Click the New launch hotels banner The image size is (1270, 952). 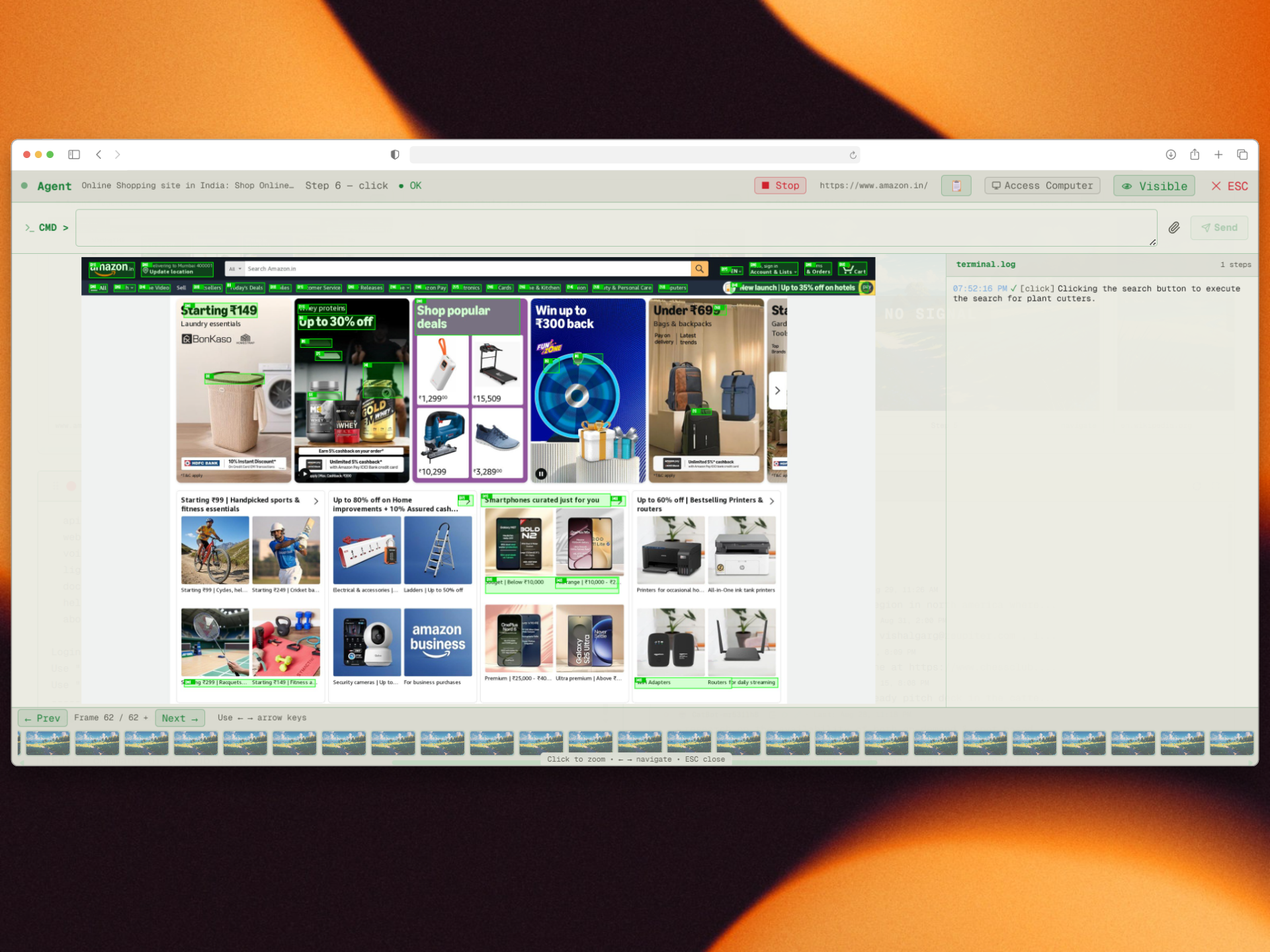click(798, 288)
